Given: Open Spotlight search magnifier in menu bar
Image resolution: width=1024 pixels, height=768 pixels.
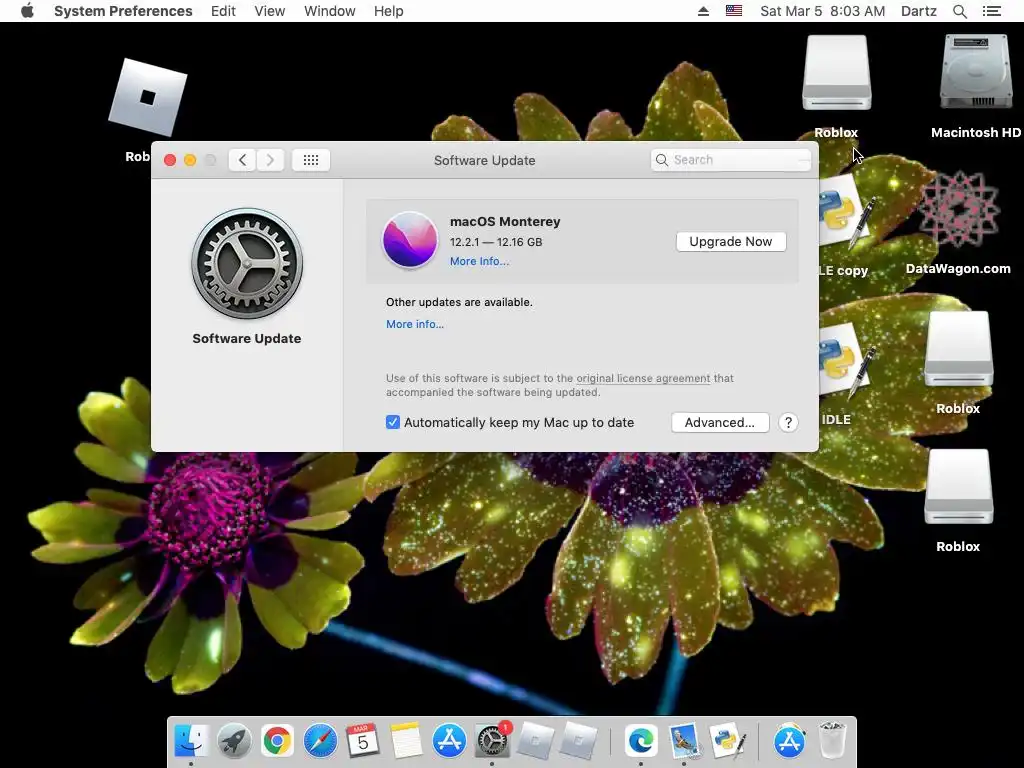Looking at the screenshot, I should coord(960,11).
